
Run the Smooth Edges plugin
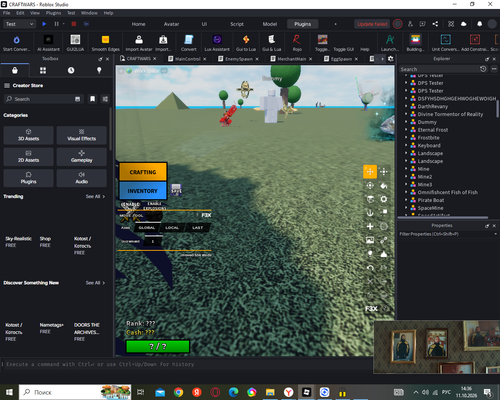(x=105, y=43)
